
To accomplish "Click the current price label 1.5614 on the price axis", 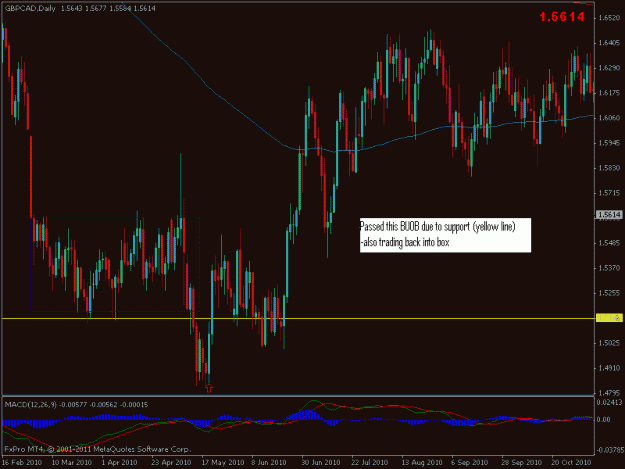I will click(609, 215).
